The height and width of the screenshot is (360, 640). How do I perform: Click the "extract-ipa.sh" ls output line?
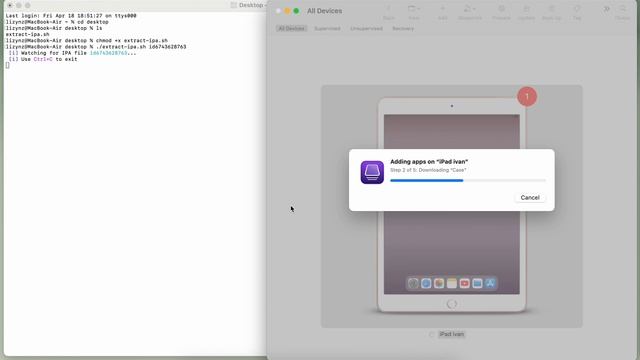(27, 34)
